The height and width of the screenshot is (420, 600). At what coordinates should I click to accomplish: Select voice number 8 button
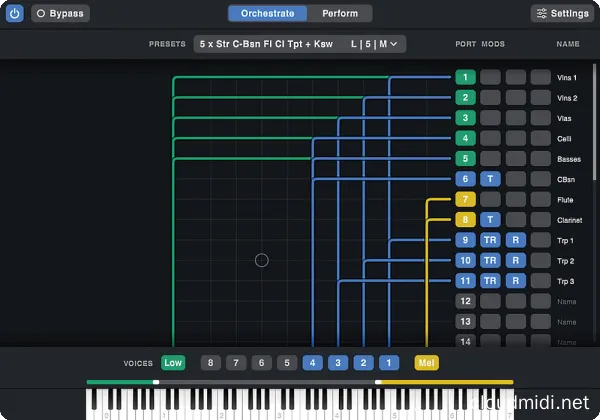point(210,363)
